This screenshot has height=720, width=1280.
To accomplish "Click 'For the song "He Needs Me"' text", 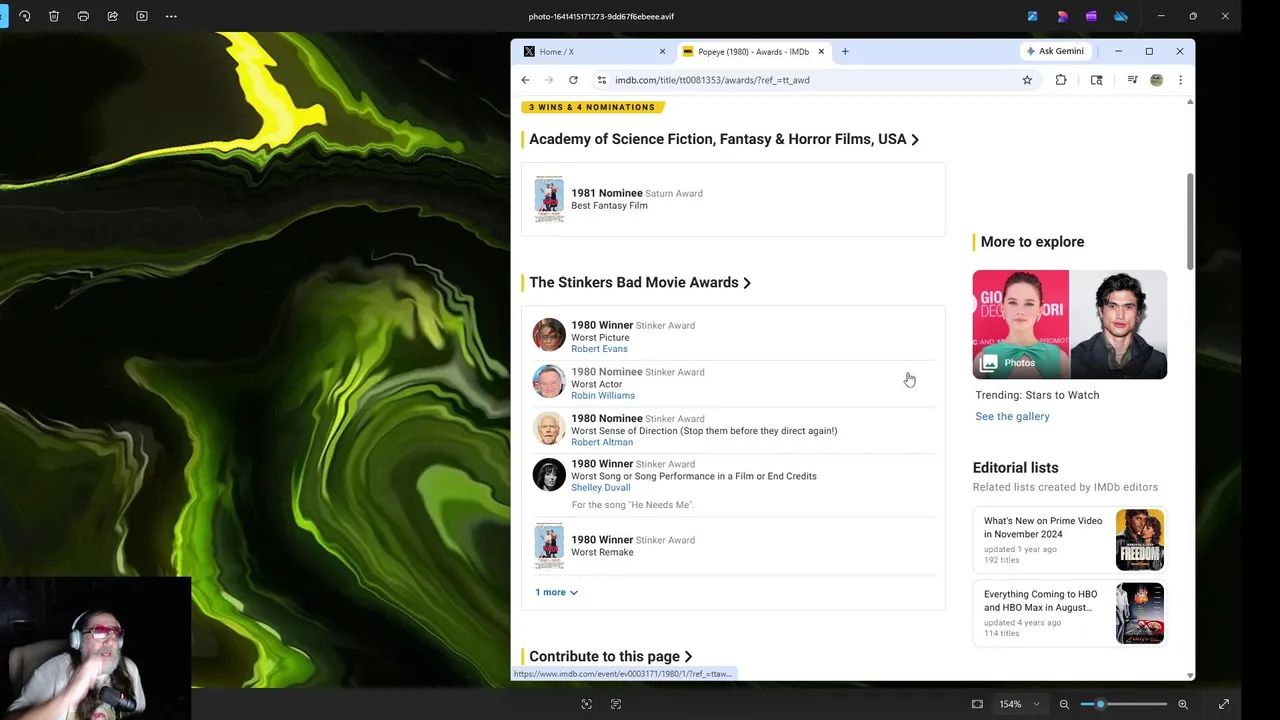I will tap(633, 505).
